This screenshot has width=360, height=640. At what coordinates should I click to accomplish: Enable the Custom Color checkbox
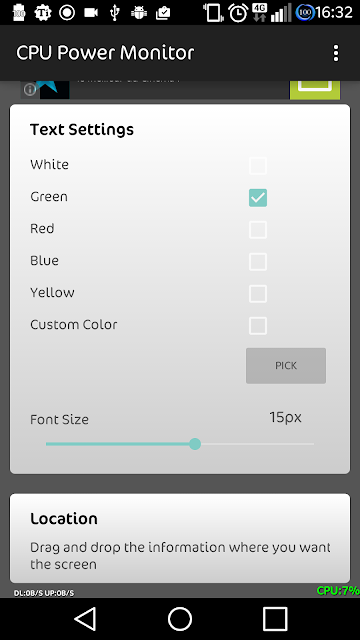pos(258,326)
